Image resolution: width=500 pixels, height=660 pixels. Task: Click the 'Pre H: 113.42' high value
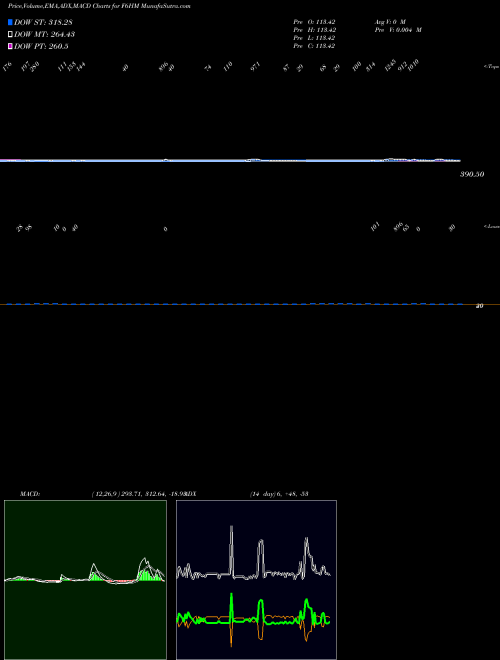pyautogui.click(x=314, y=30)
